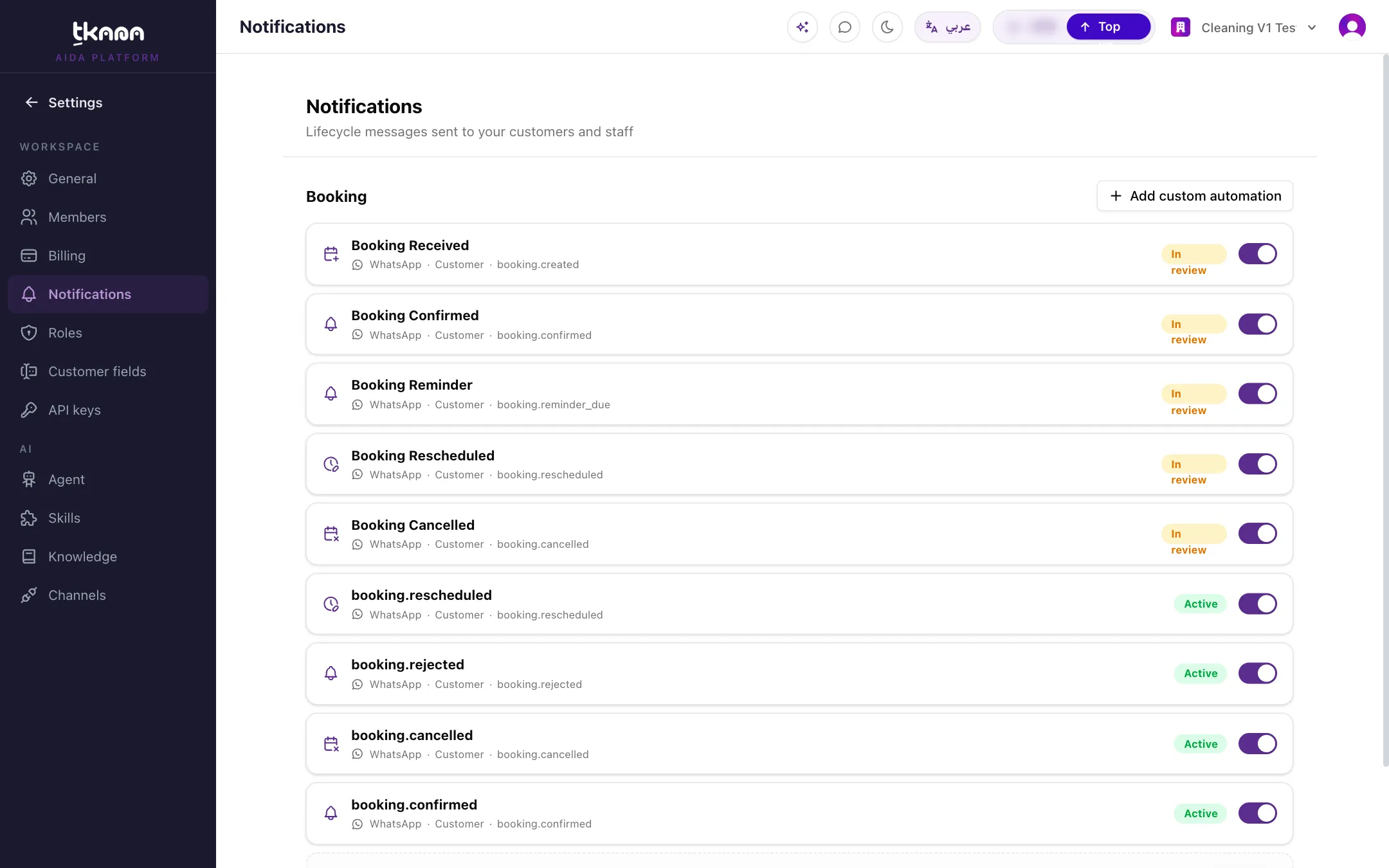Click the tkmm AIDA Platform logo

(108, 41)
